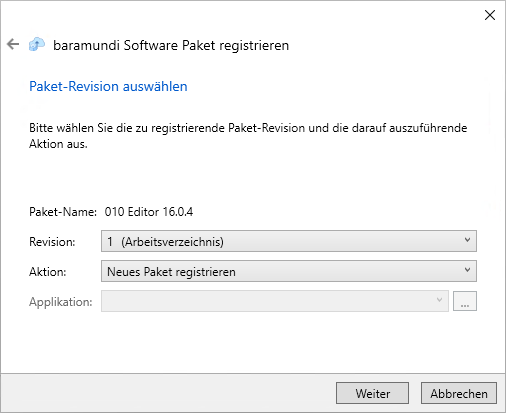This screenshot has height=413, width=506.
Task: Click the 'Applikation:' label
Action: click(x=61, y=302)
